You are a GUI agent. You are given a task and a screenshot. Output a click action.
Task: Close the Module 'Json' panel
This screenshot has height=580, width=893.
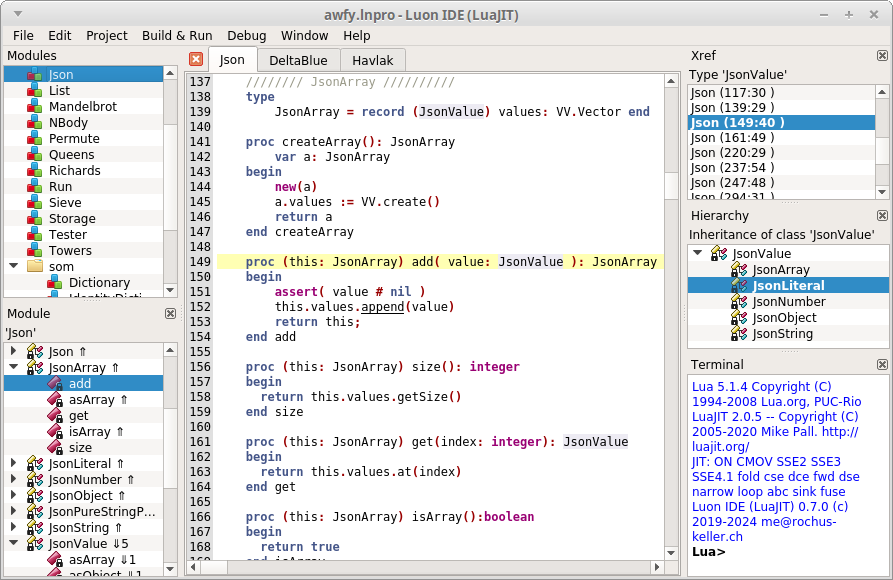tap(171, 313)
